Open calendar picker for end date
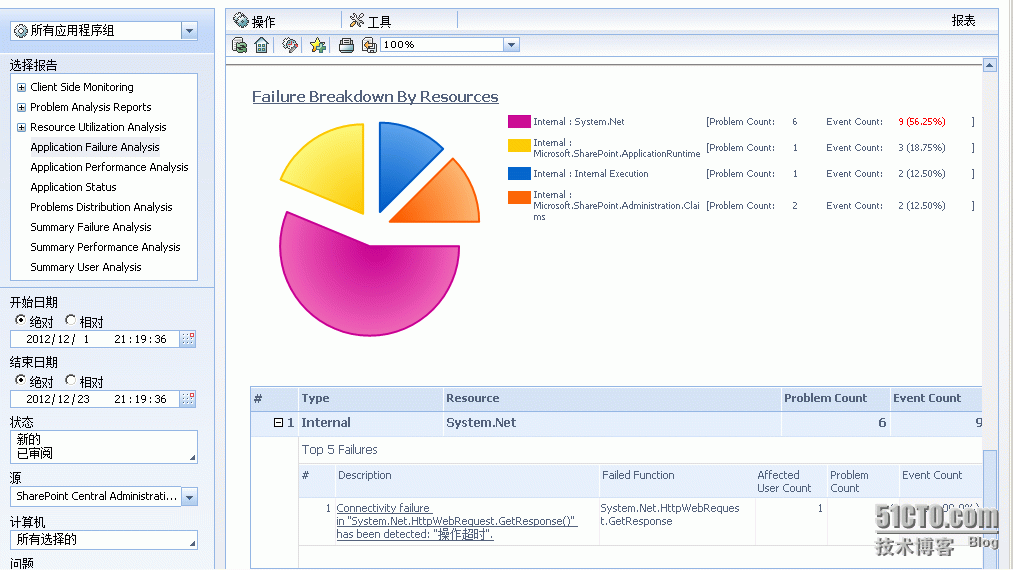Screen dimensions: 1013x570 tap(187, 399)
